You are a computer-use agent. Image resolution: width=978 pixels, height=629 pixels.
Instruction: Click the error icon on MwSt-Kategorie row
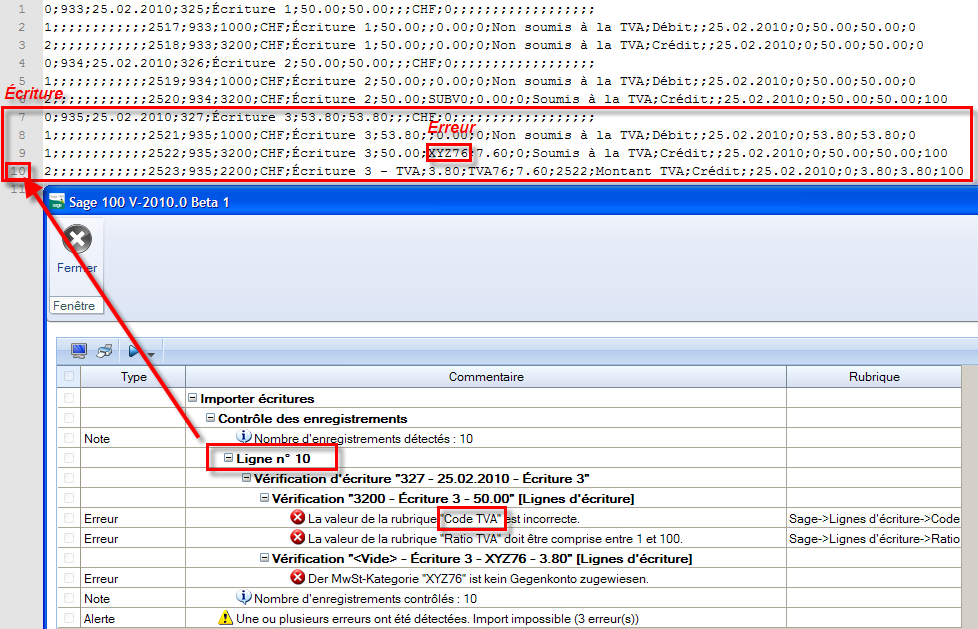(298, 577)
